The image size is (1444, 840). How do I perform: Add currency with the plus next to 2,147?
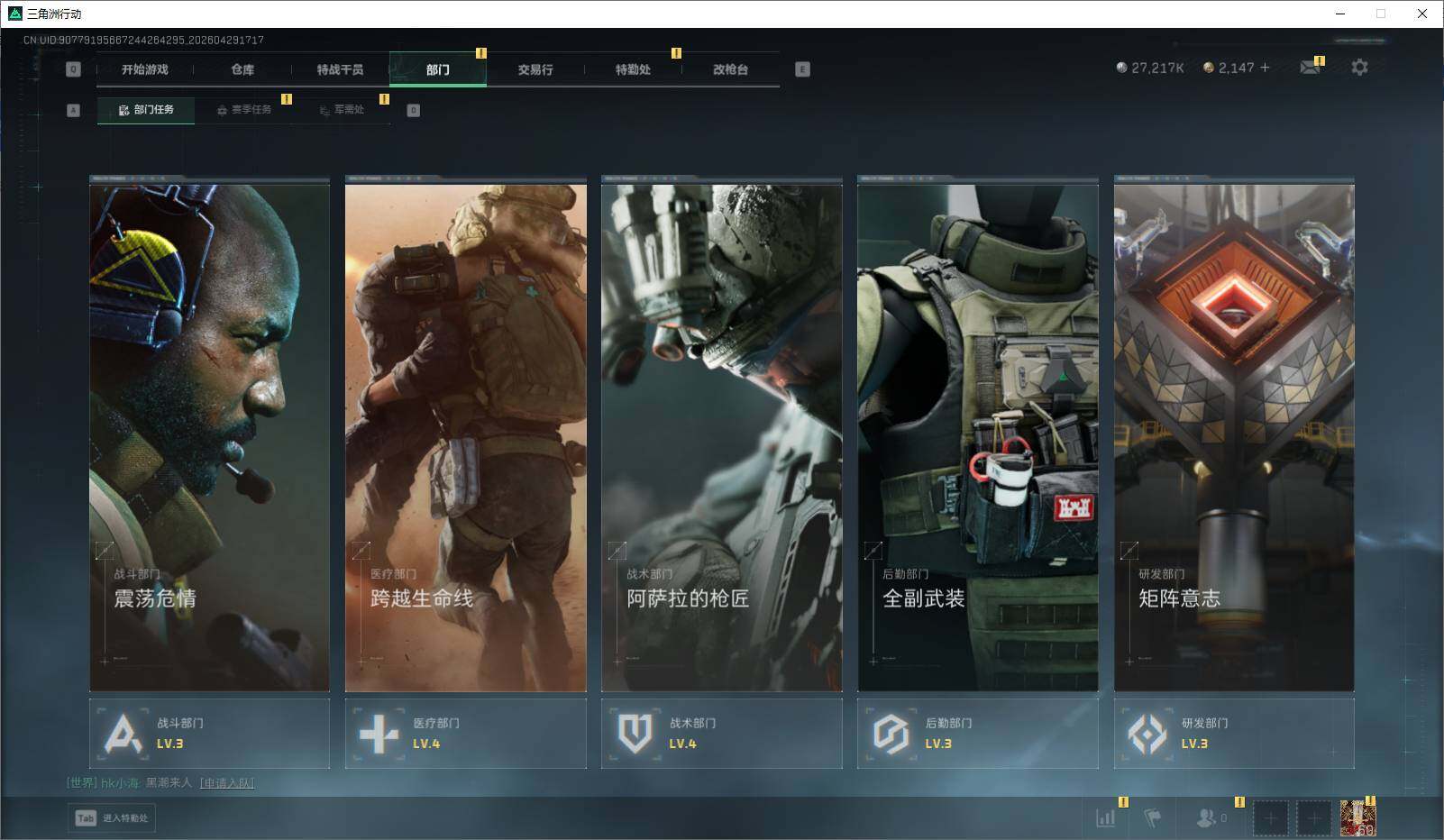[x=1265, y=68]
